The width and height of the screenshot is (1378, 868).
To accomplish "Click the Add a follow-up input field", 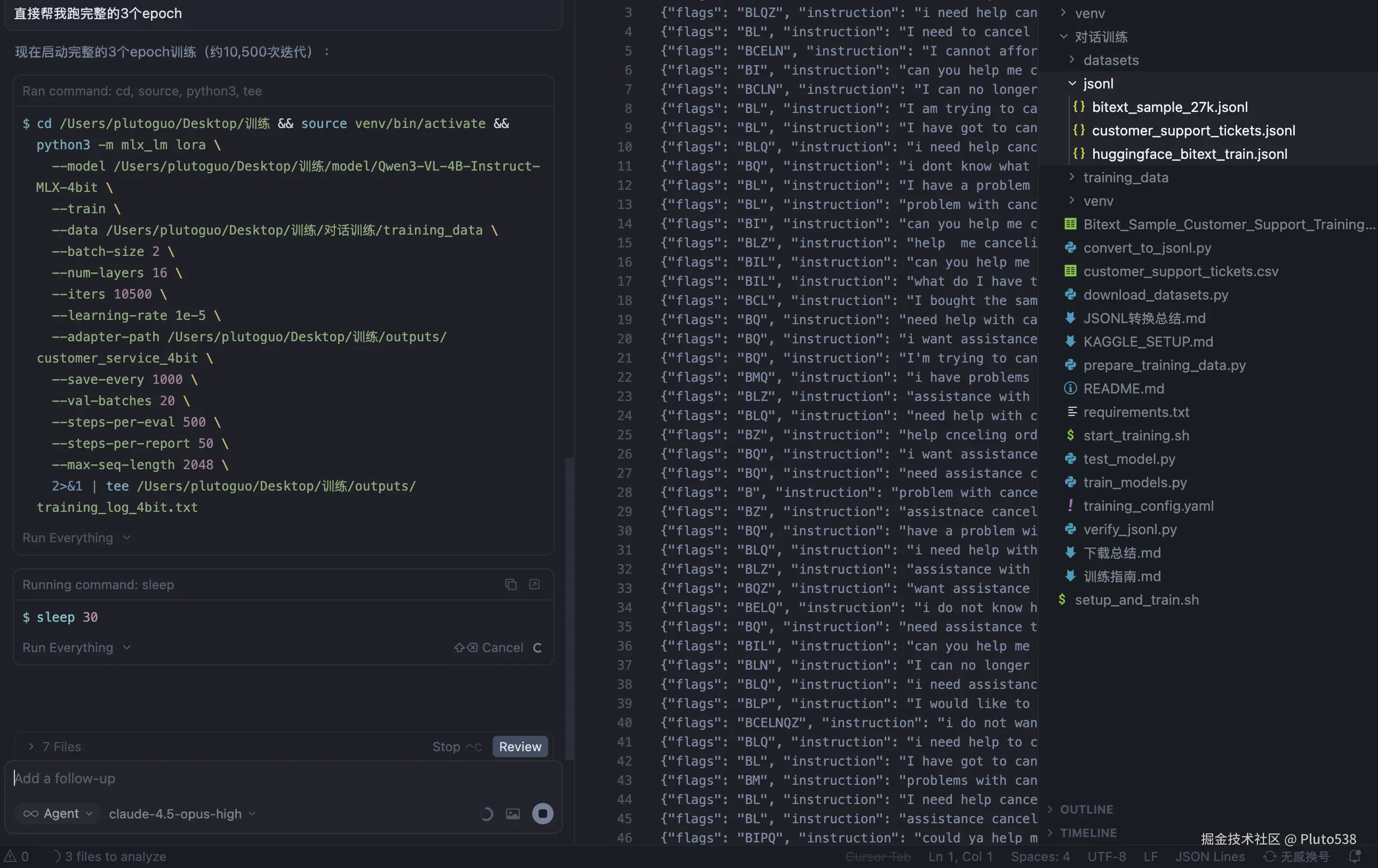I will tap(275, 778).
